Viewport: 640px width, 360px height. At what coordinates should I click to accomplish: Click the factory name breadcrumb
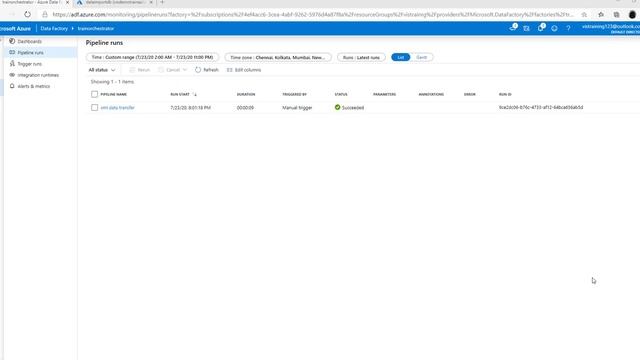coord(96,28)
